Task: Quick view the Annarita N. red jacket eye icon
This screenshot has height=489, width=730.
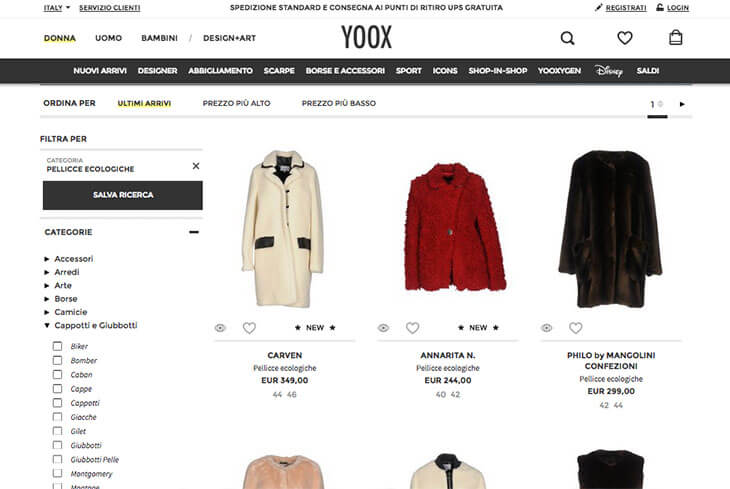Action: pos(383,328)
